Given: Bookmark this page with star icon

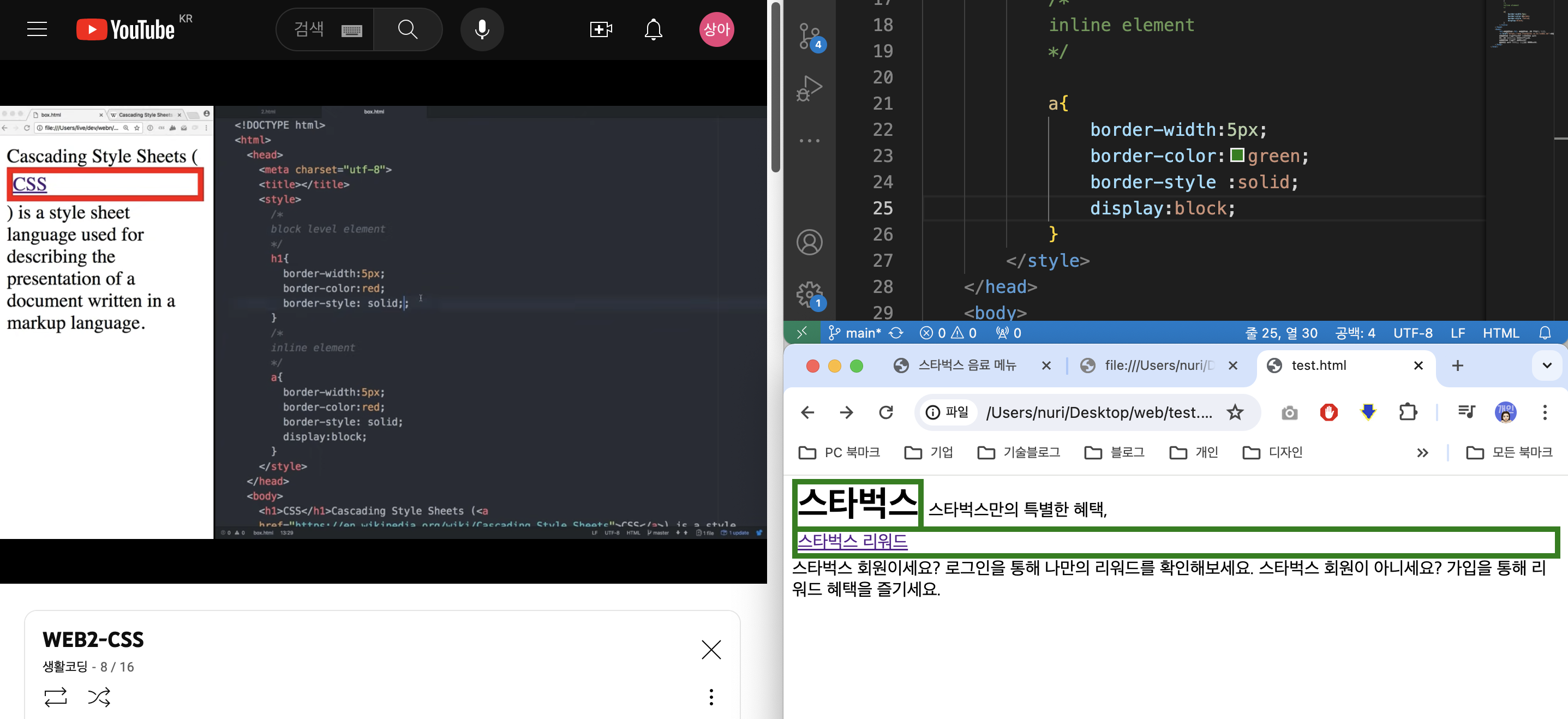Looking at the screenshot, I should (x=1235, y=413).
